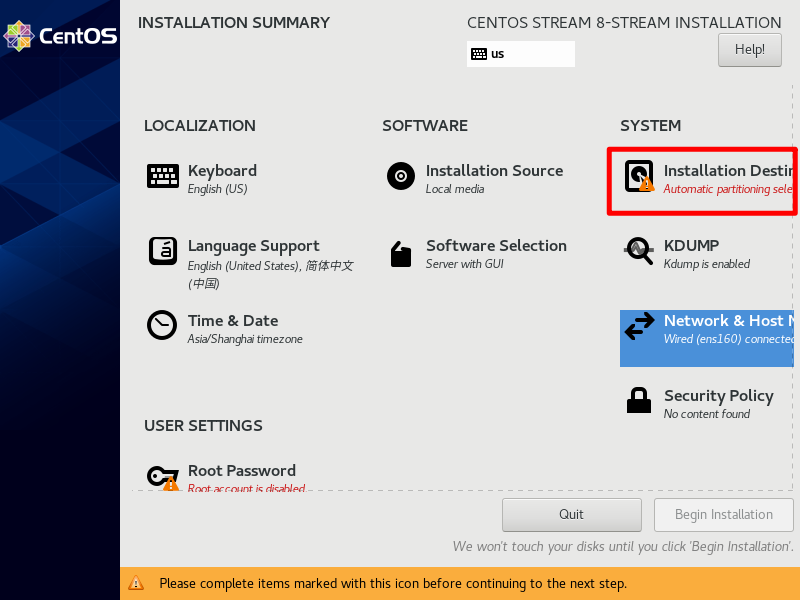Click the Help! button
The image size is (800, 600).
click(x=749, y=50)
